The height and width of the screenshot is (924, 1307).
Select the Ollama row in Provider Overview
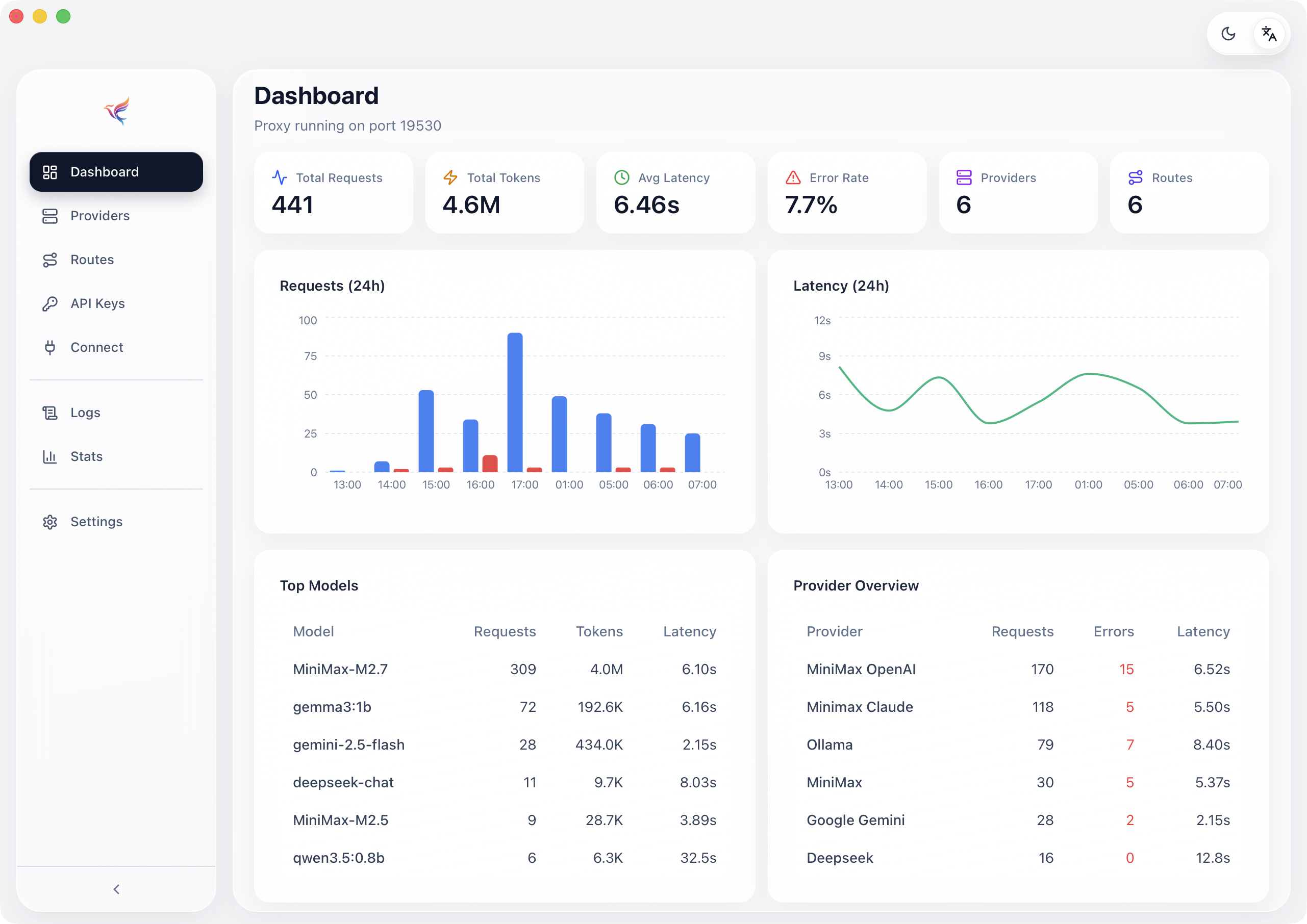coord(1018,745)
